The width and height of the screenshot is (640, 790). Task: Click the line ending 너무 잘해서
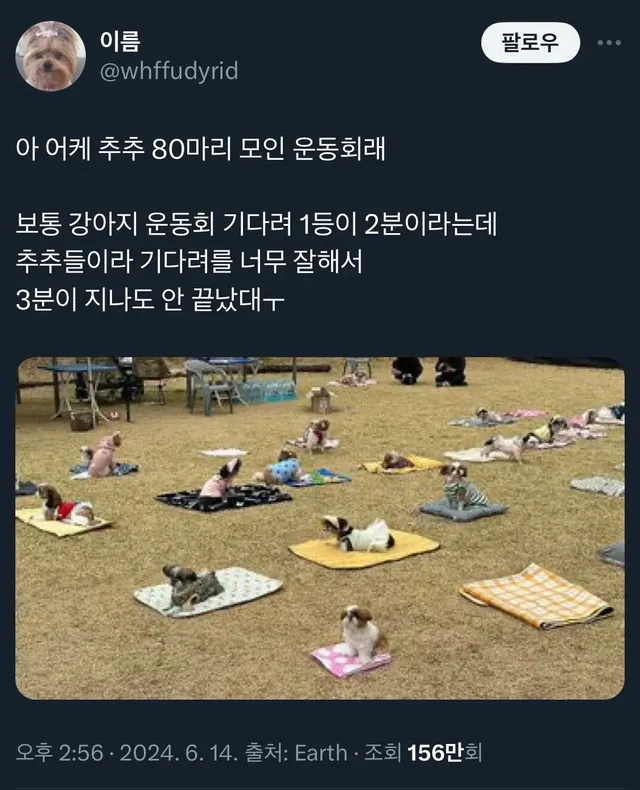pos(189,261)
